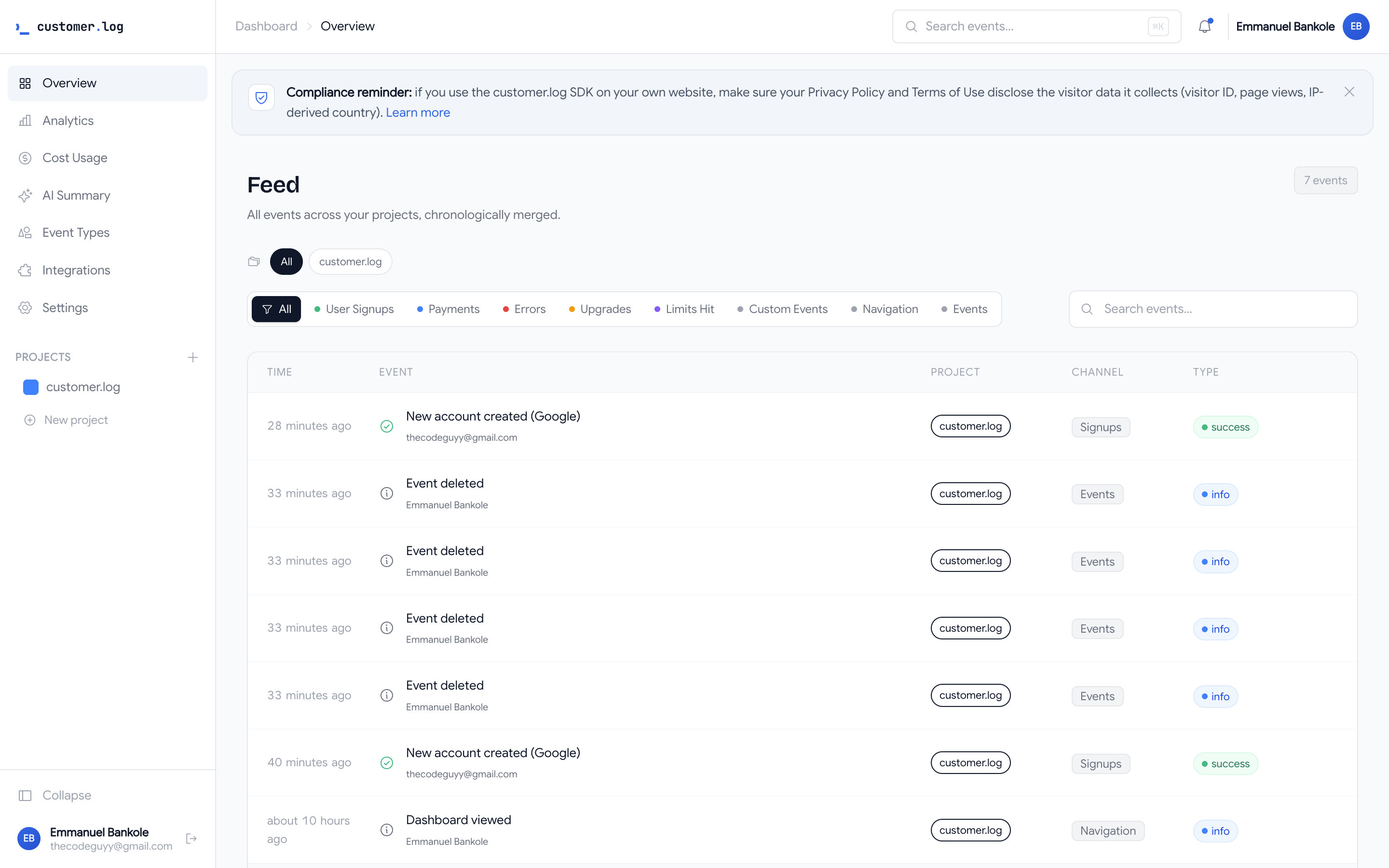This screenshot has height=868, width=1389.
Task: Click the EVENT column header
Action: click(395, 372)
